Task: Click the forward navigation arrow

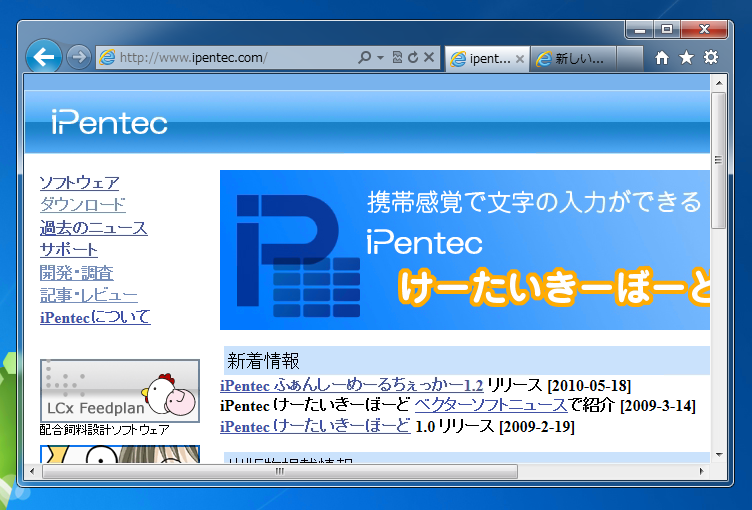Action: 78,58
